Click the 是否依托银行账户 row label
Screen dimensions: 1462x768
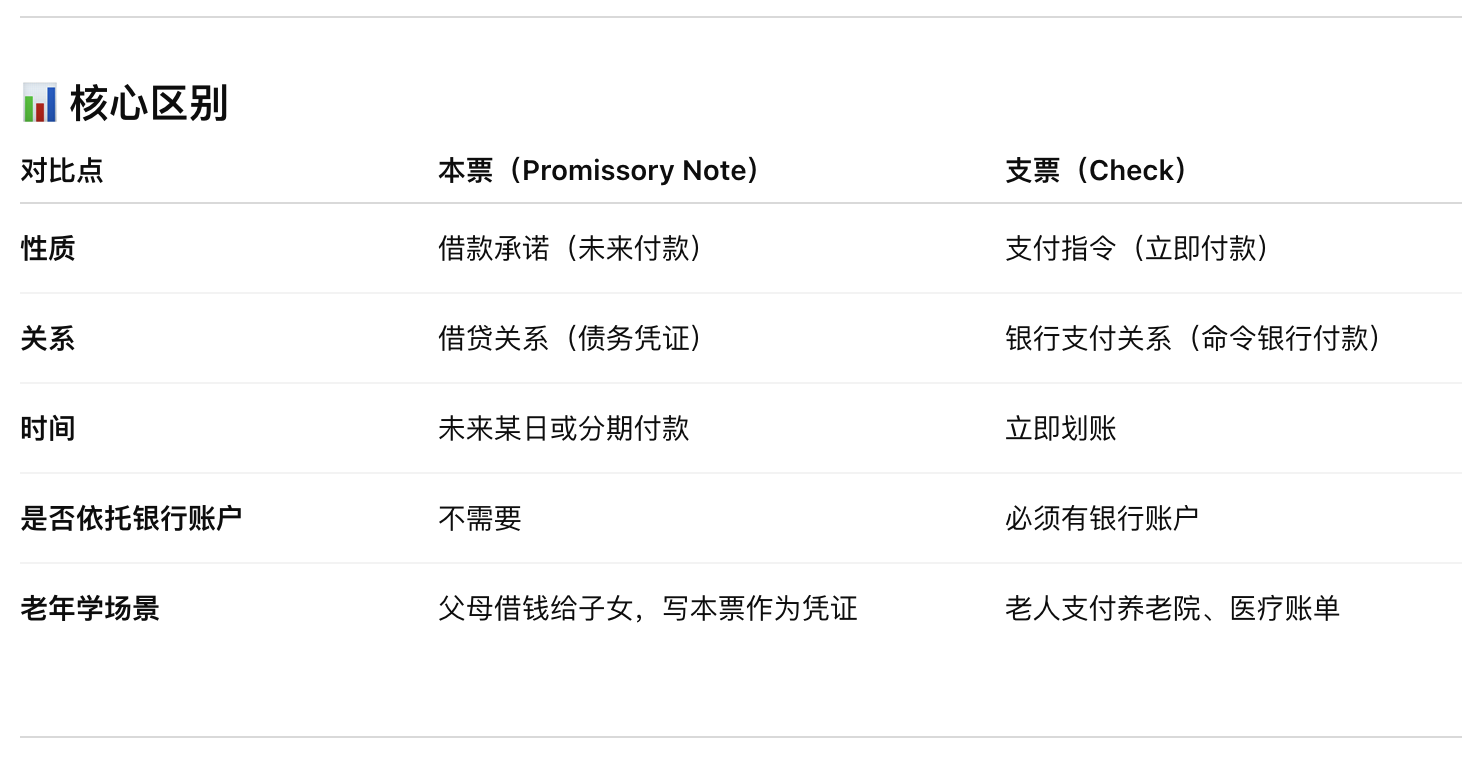click(x=131, y=518)
